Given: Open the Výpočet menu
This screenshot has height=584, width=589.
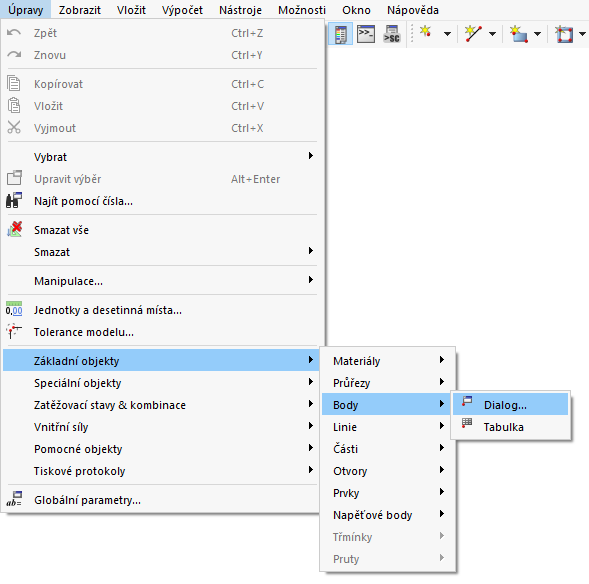Looking at the screenshot, I should coord(182,10).
